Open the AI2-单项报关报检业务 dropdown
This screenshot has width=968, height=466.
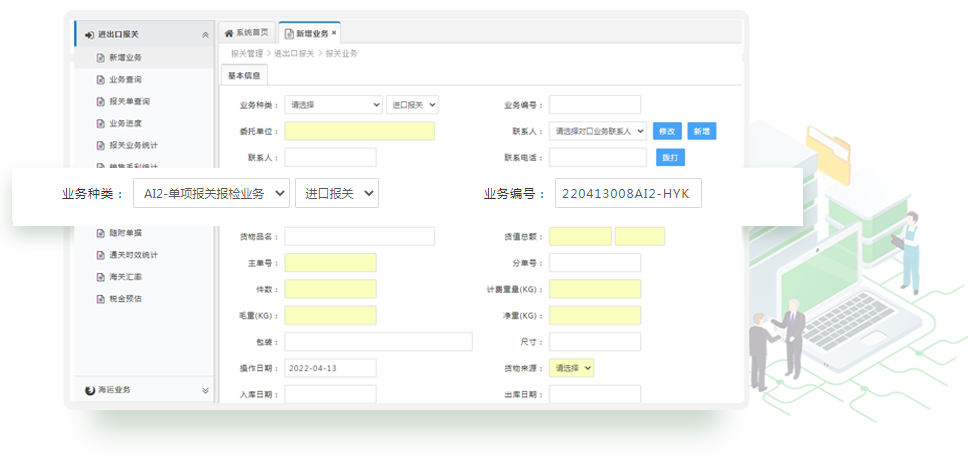(211, 193)
